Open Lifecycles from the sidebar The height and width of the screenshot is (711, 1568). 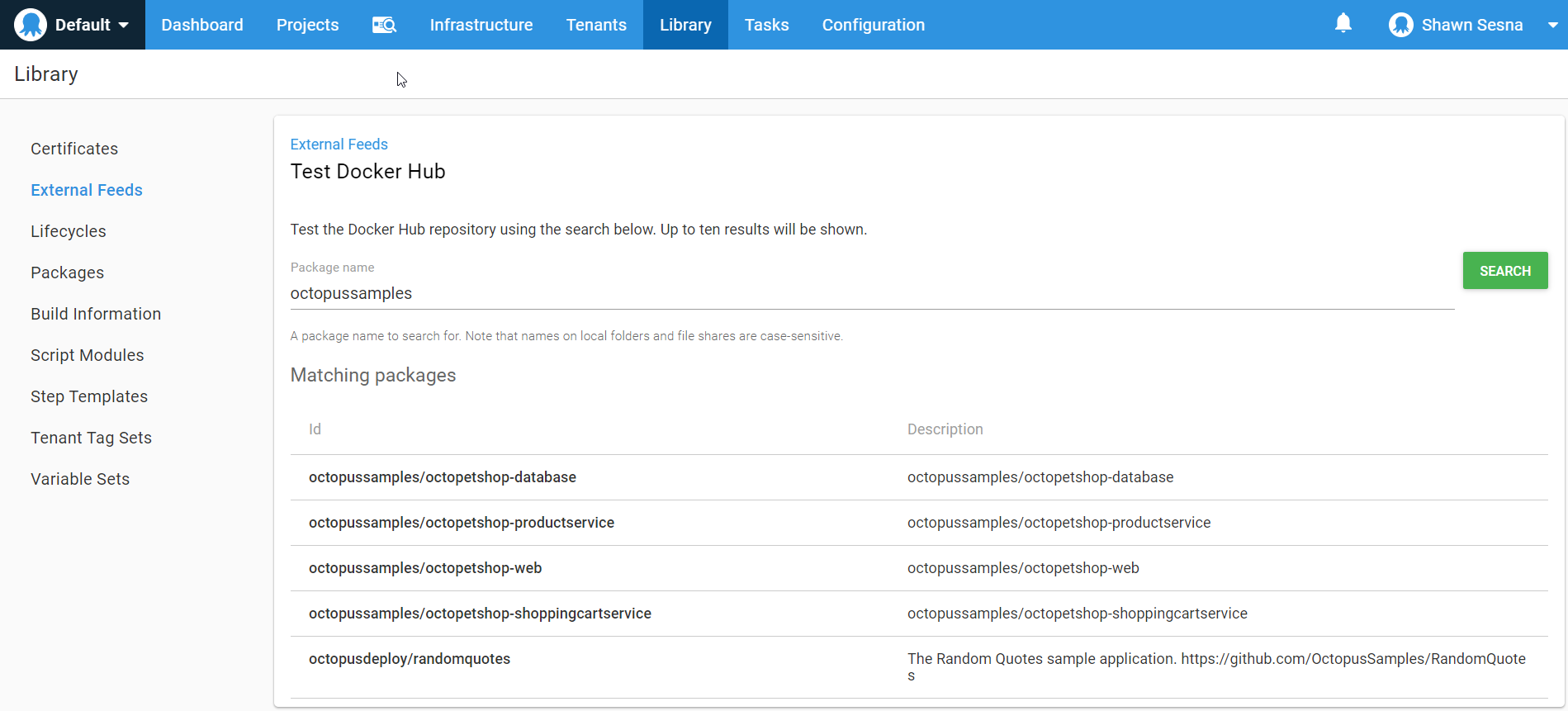pyautogui.click(x=69, y=231)
